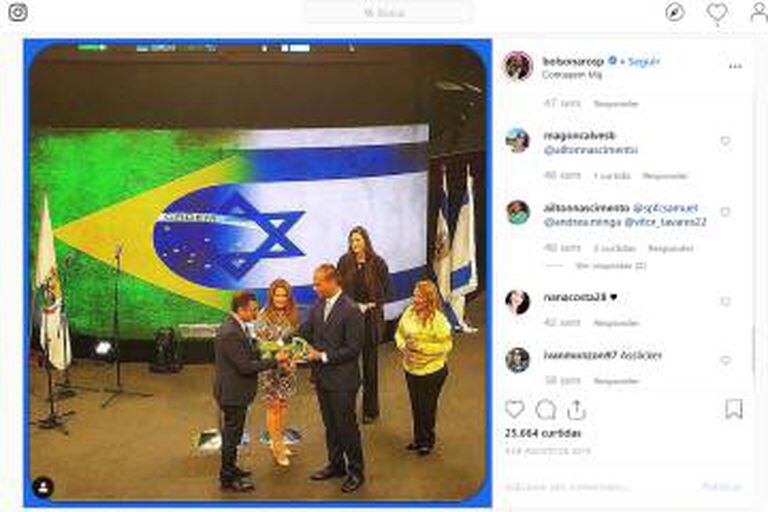Open the profile person icon

coord(759,12)
